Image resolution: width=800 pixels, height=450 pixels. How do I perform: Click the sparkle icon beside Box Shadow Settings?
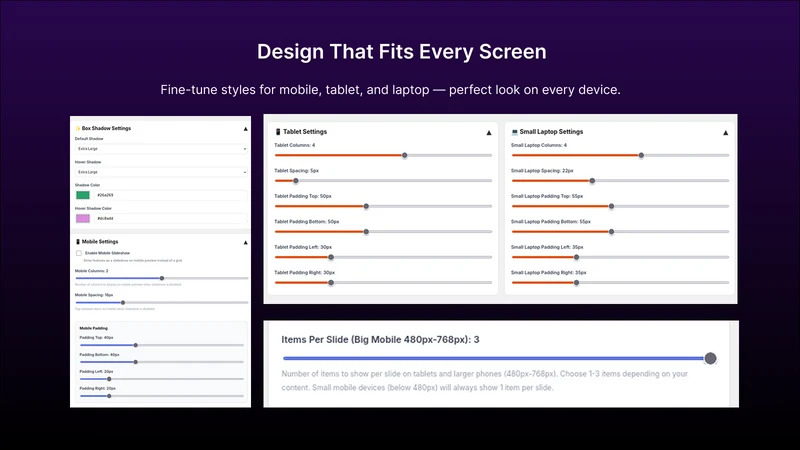(x=78, y=129)
